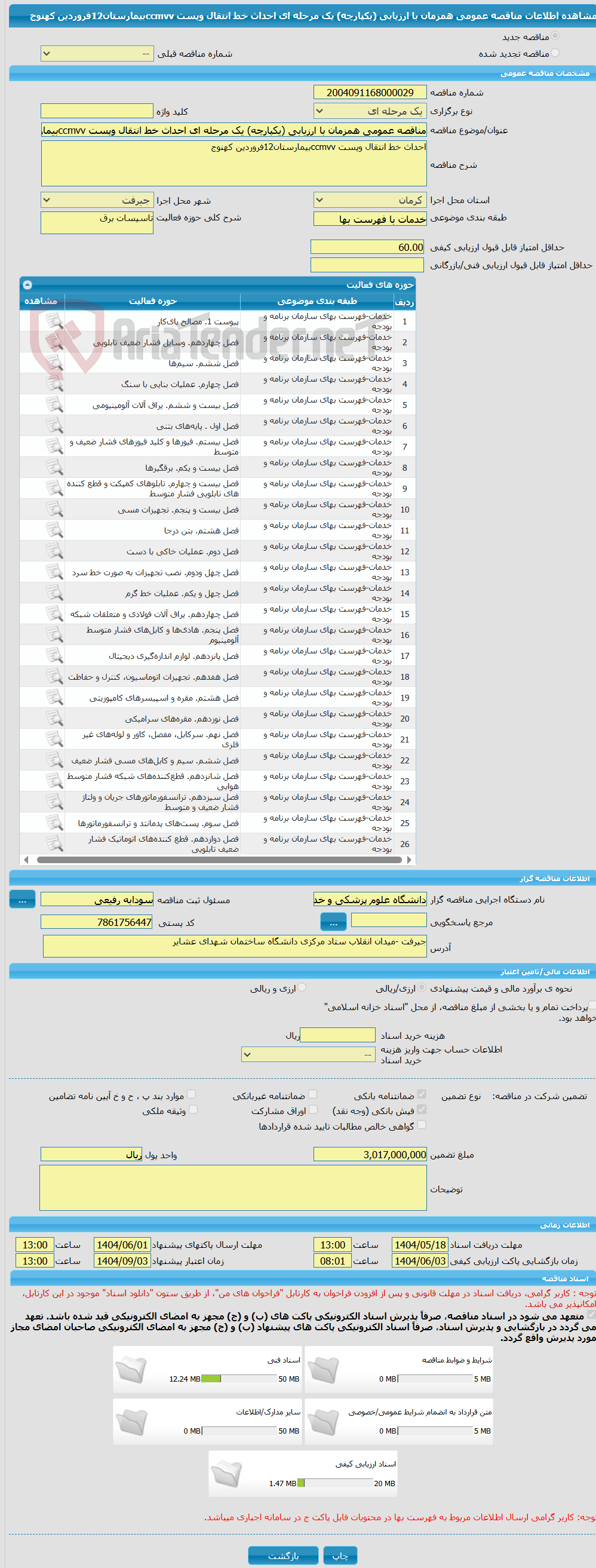Open view icon for table row 16
The width and height of the screenshot is (596, 1568).
point(54,634)
